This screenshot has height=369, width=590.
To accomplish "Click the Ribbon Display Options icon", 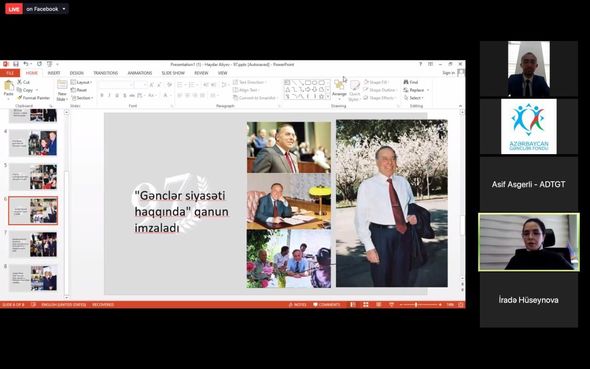I will (430, 64).
